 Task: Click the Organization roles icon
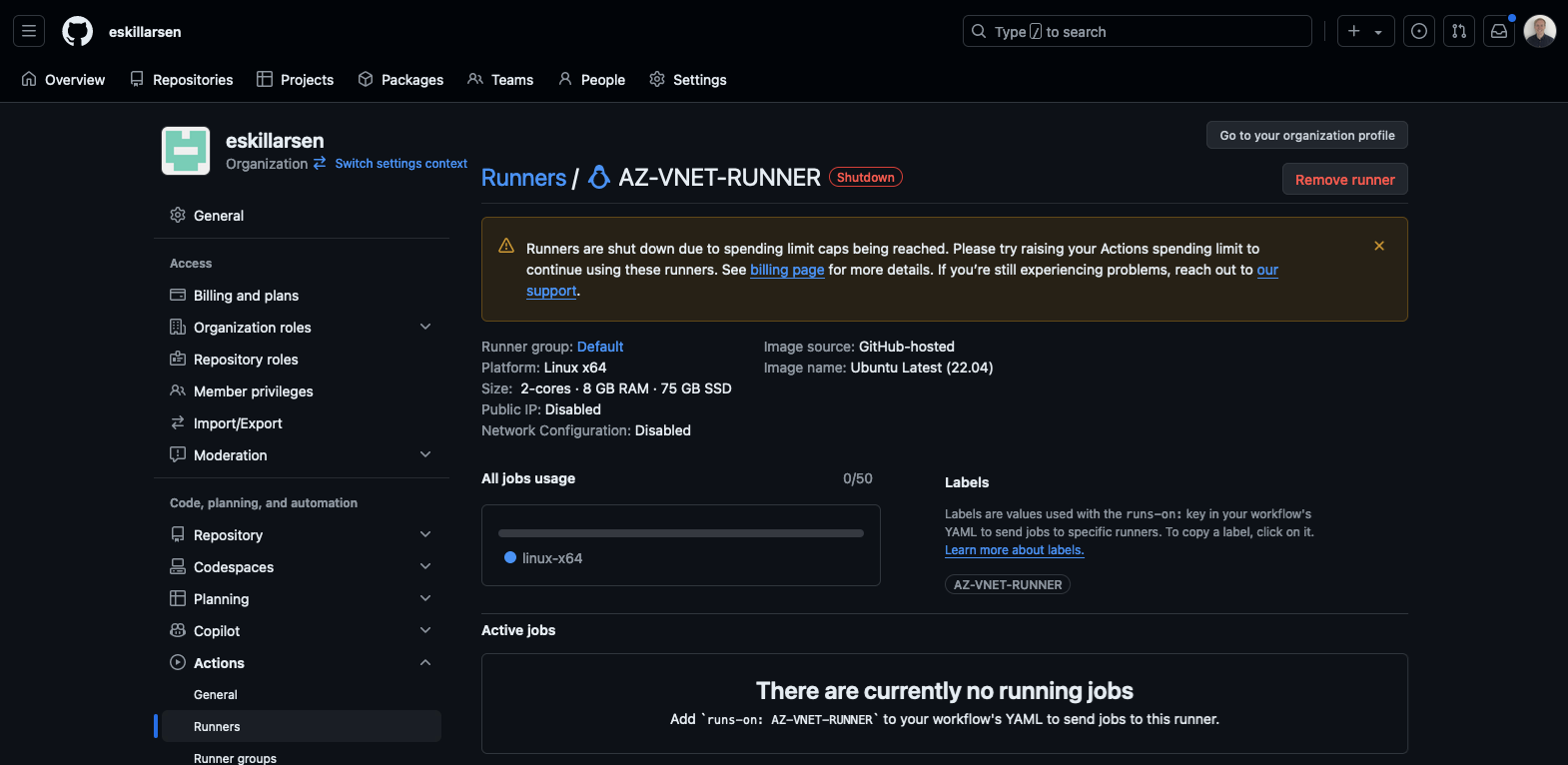click(x=178, y=327)
